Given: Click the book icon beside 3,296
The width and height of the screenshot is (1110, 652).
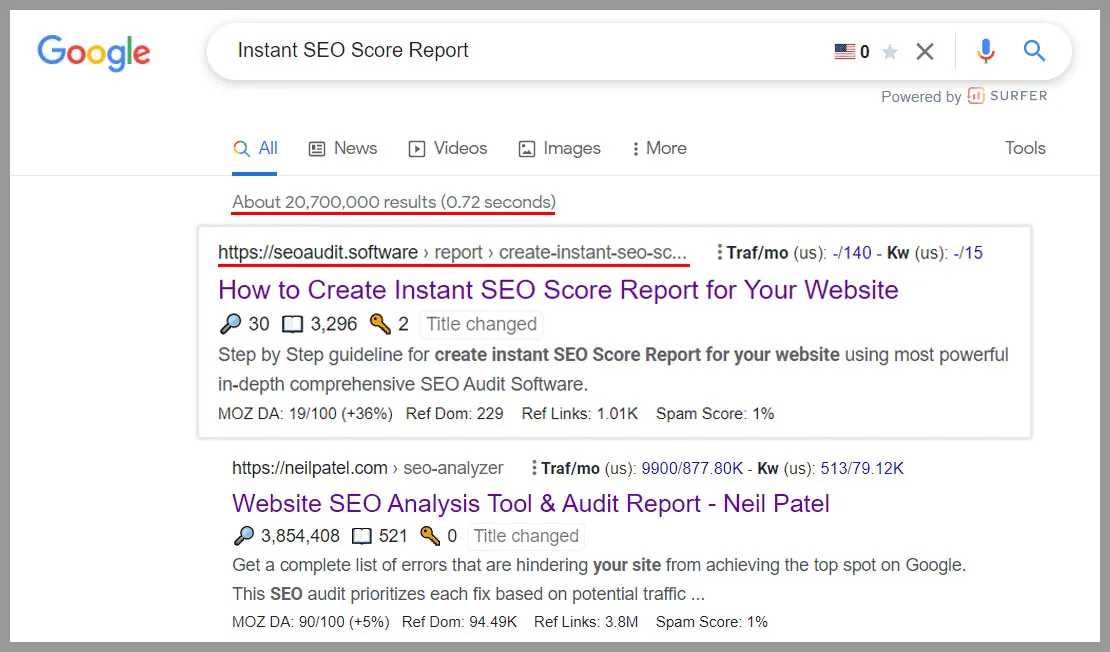Looking at the screenshot, I should click(x=292, y=325).
